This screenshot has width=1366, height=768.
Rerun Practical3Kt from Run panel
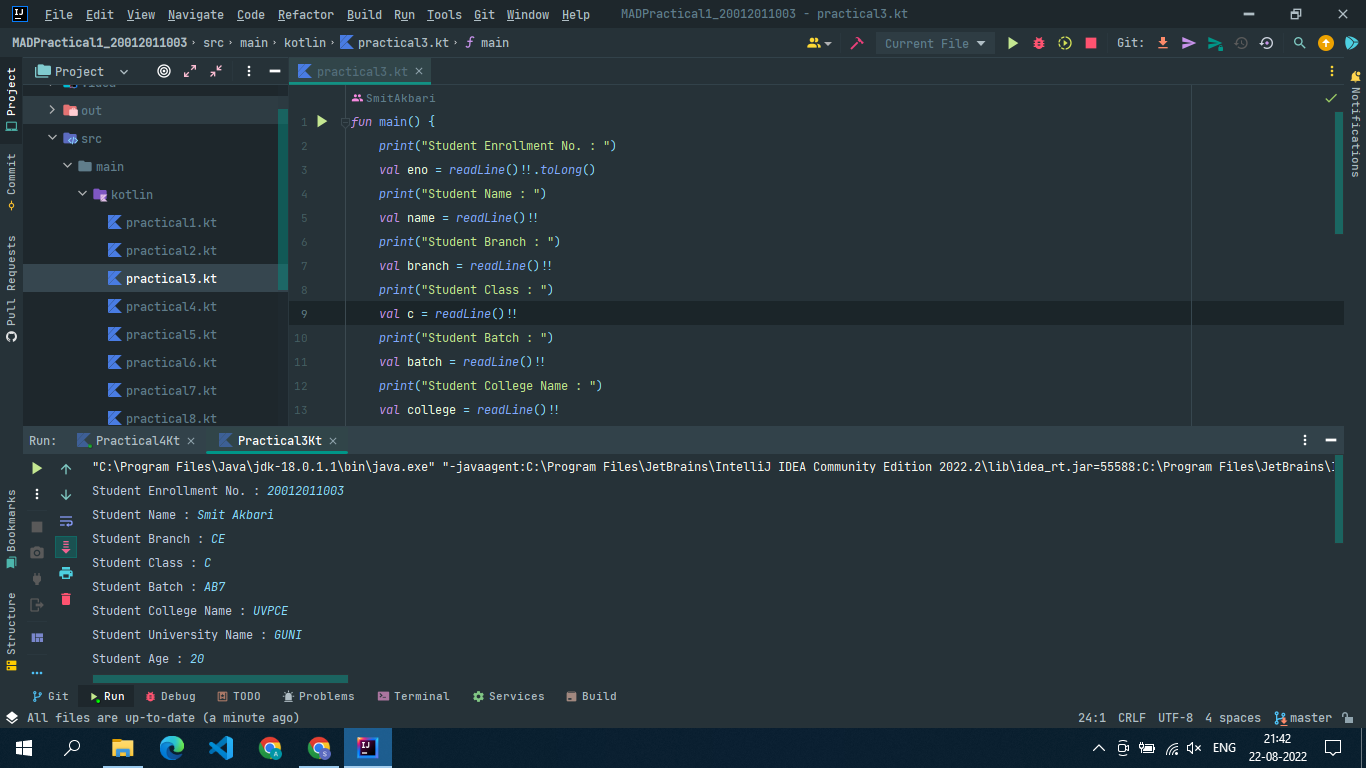pos(37,468)
